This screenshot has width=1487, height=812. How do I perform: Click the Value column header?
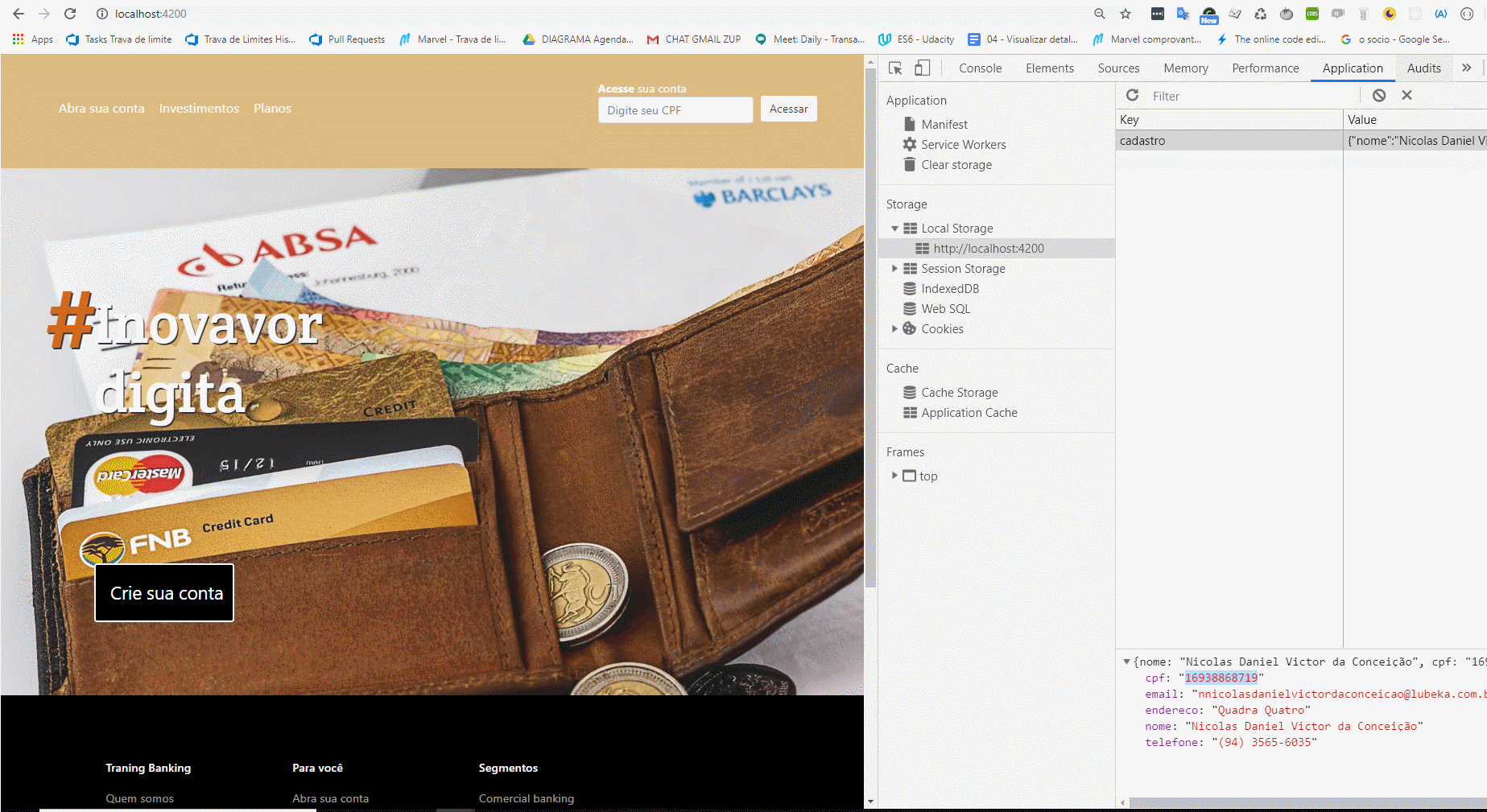pyautogui.click(x=1415, y=119)
